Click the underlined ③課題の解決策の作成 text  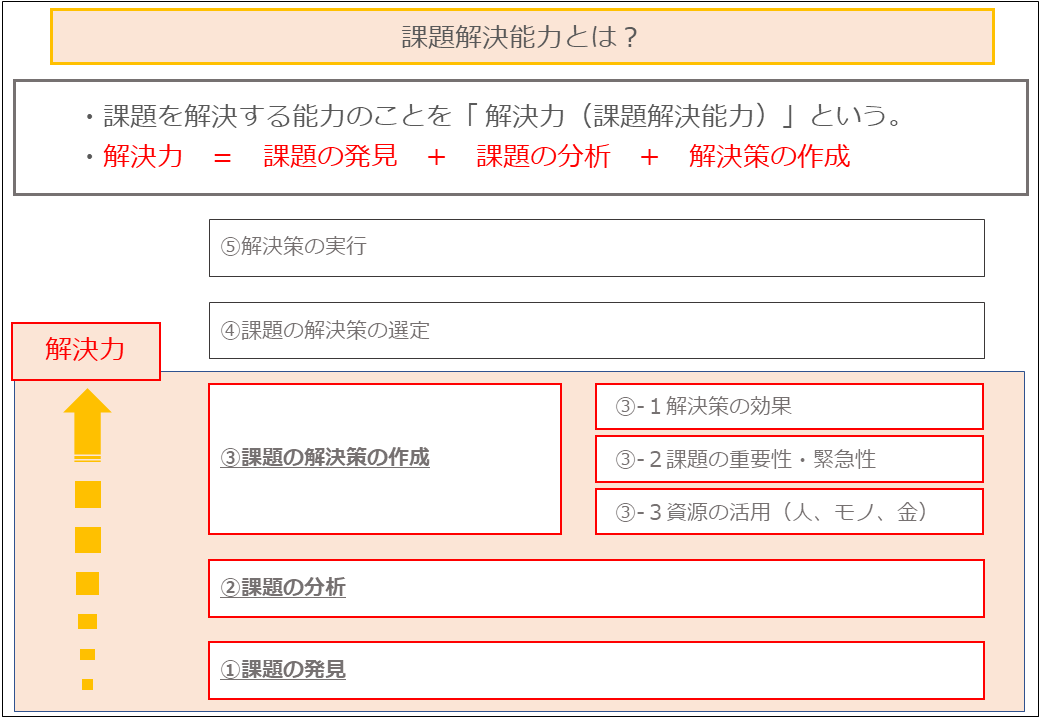tap(325, 458)
